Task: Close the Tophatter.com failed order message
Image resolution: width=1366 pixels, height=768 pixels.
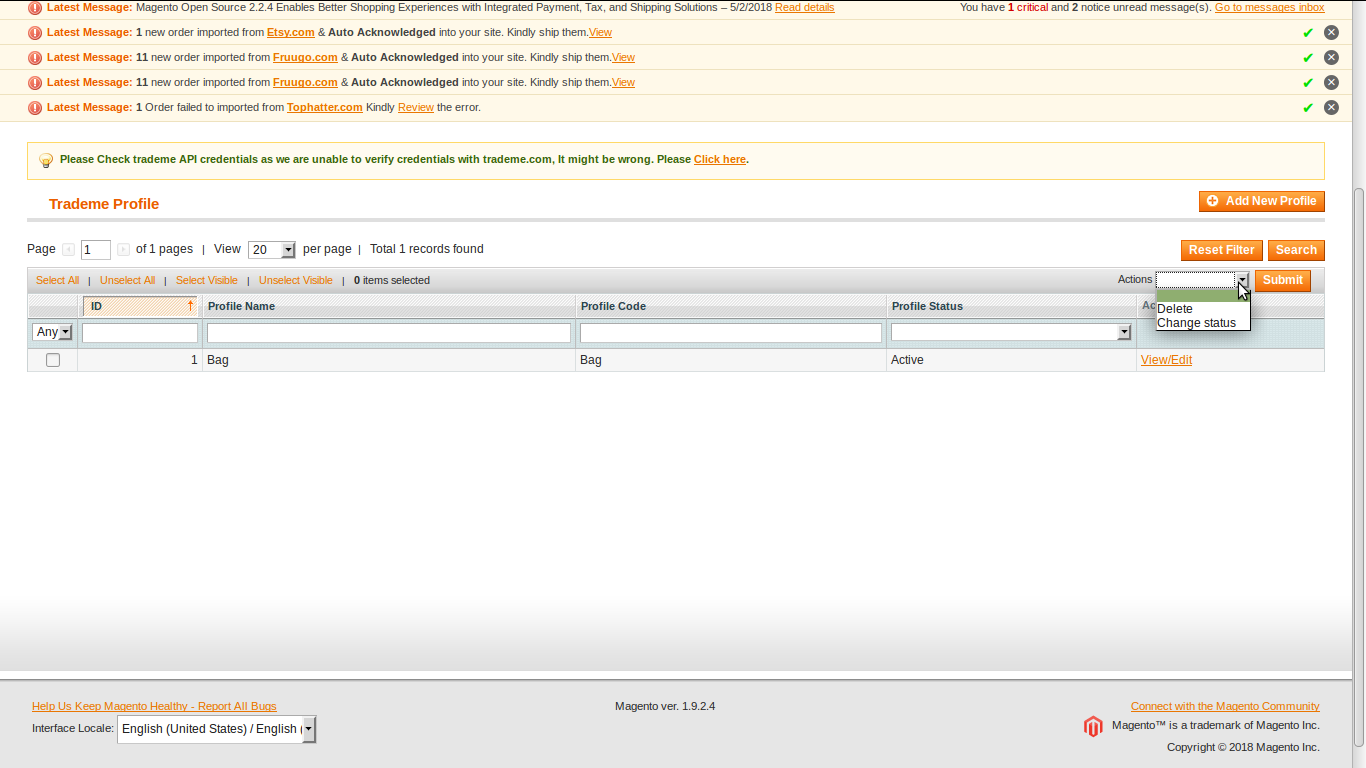Action: (x=1331, y=107)
